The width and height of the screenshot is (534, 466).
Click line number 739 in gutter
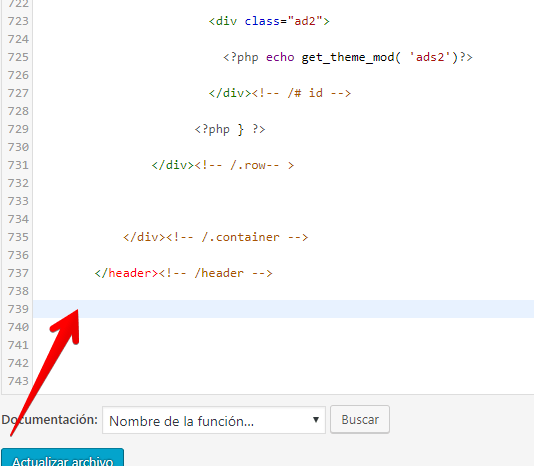[18, 309]
